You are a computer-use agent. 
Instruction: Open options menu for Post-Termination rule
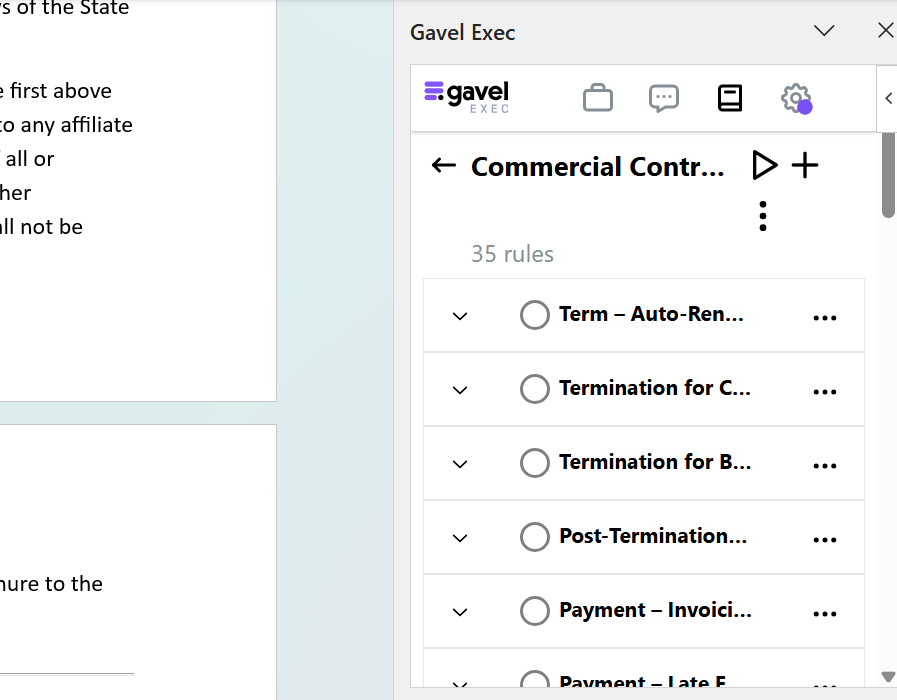coord(825,539)
